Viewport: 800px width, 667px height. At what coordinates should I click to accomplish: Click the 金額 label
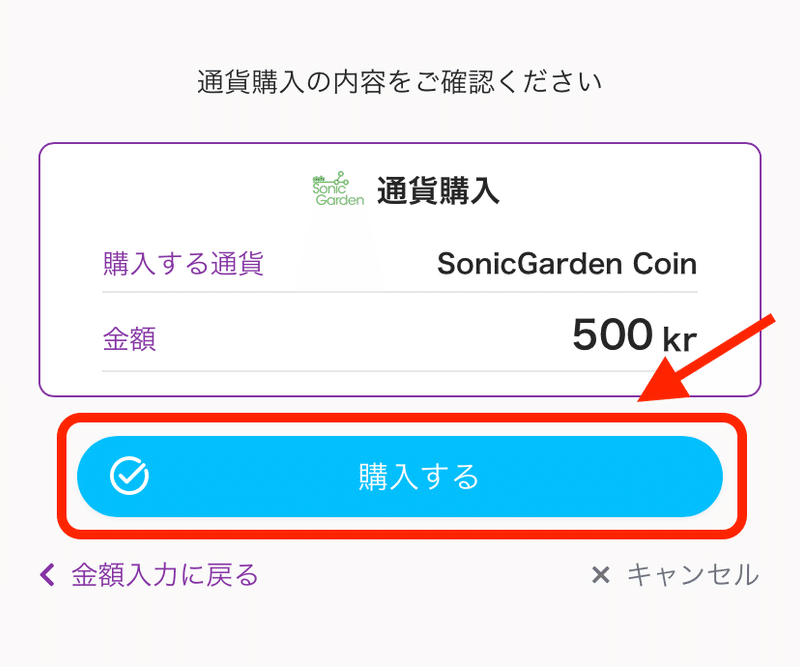click(129, 338)
